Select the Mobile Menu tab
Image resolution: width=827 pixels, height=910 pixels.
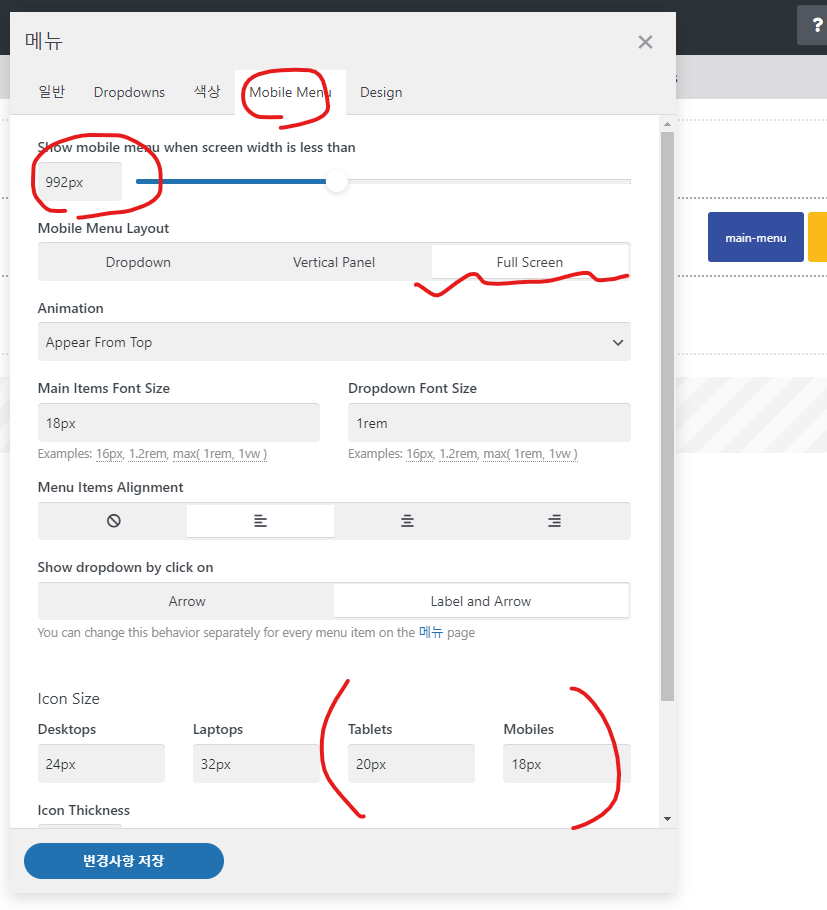pyautogui.click(x=290, y=92)
